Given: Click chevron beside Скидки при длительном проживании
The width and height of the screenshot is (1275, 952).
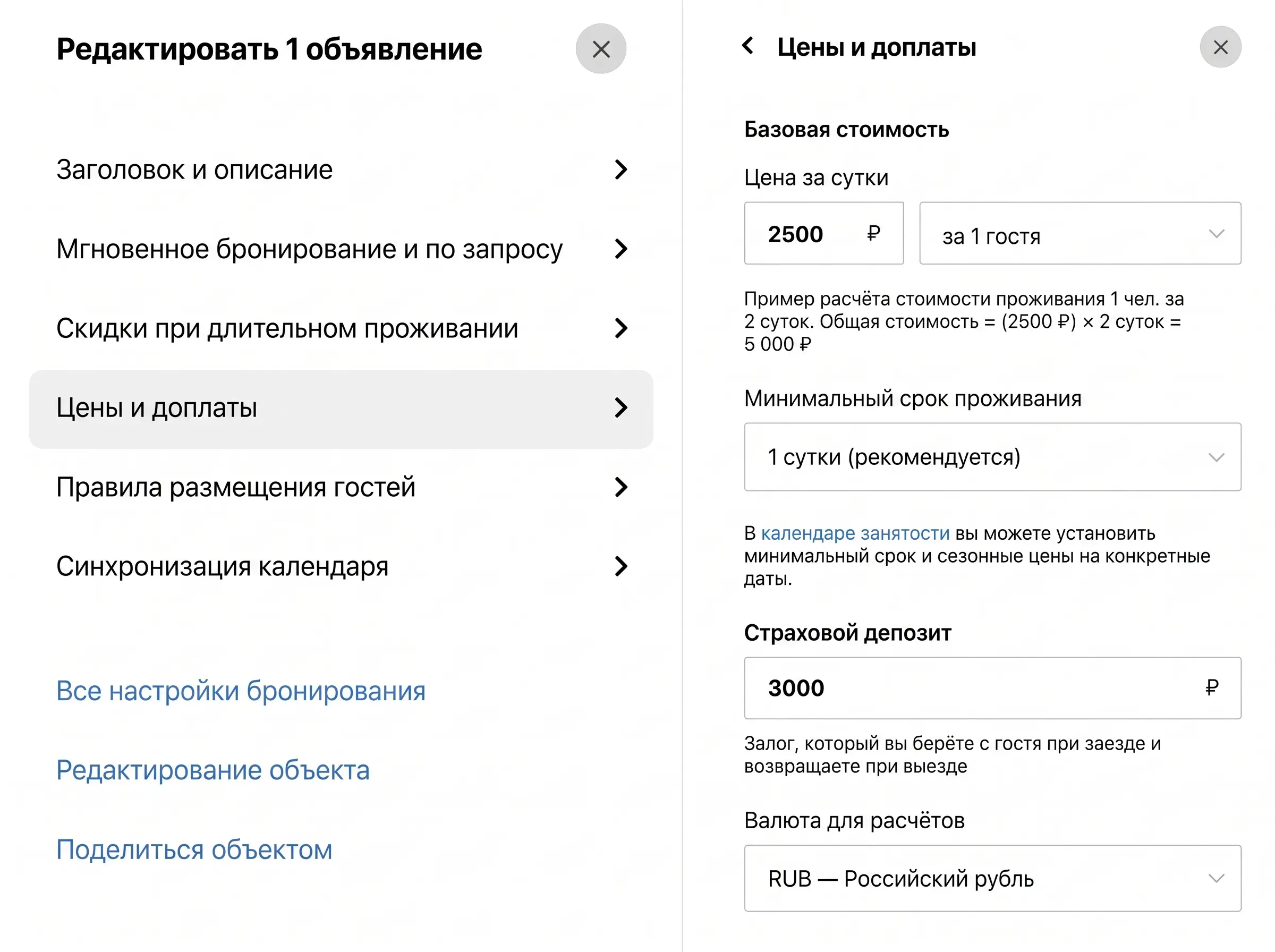Looking at the screenshot, I should coord(620,328).
